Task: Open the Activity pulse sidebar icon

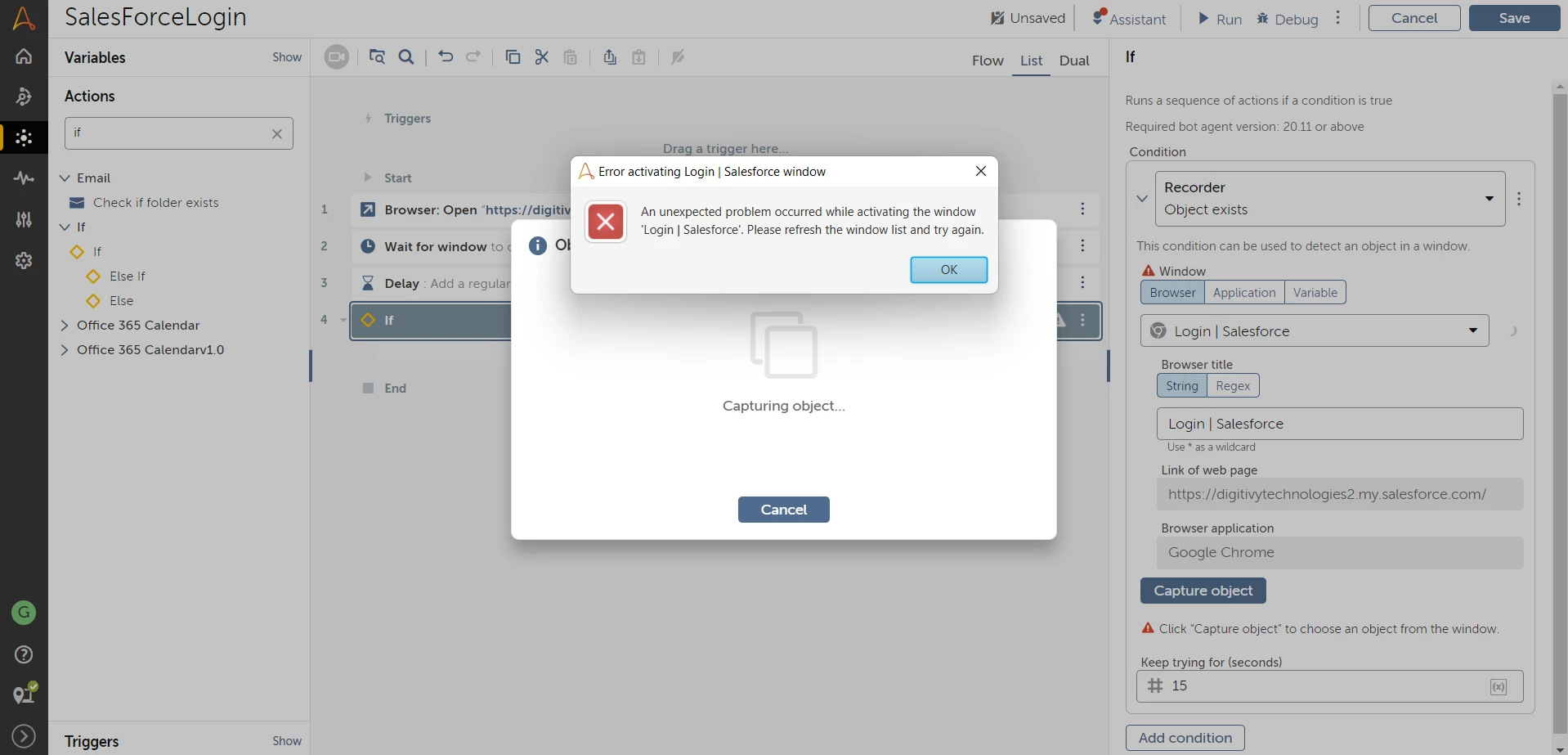Action: point(24,178)
